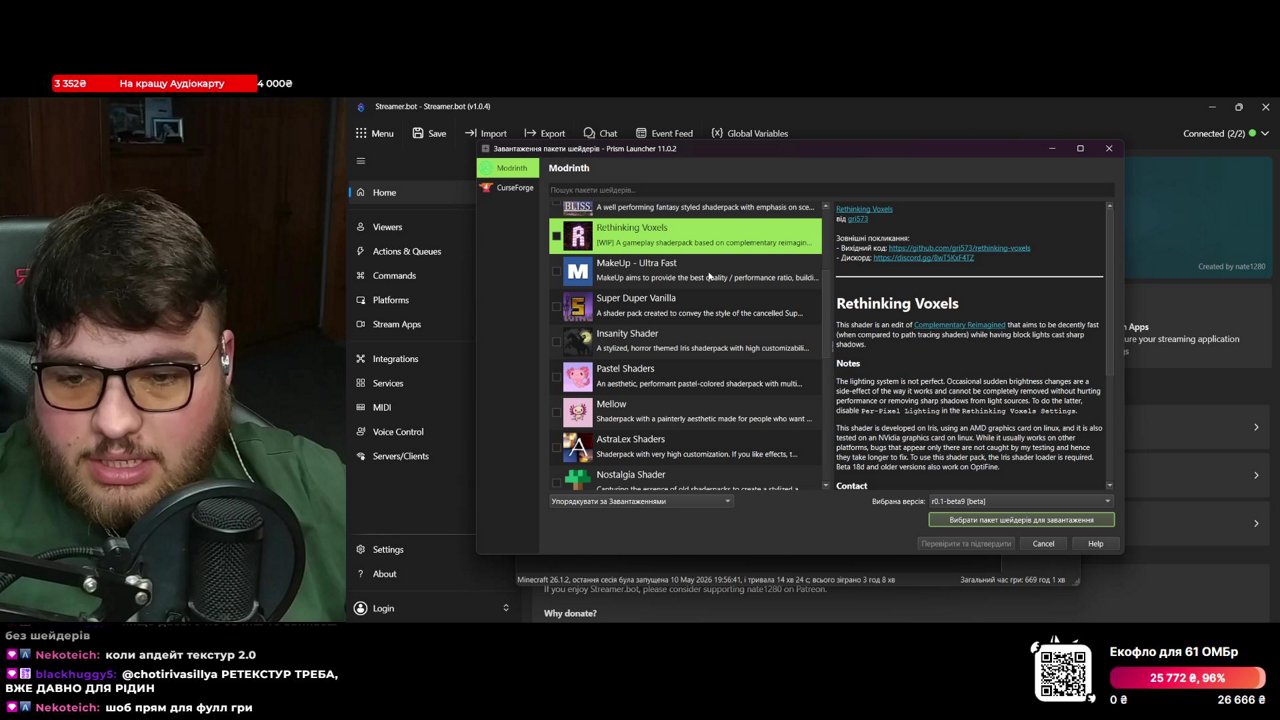
Task: Expand the Login account switcher arrows
Action: tap(505, 608)
